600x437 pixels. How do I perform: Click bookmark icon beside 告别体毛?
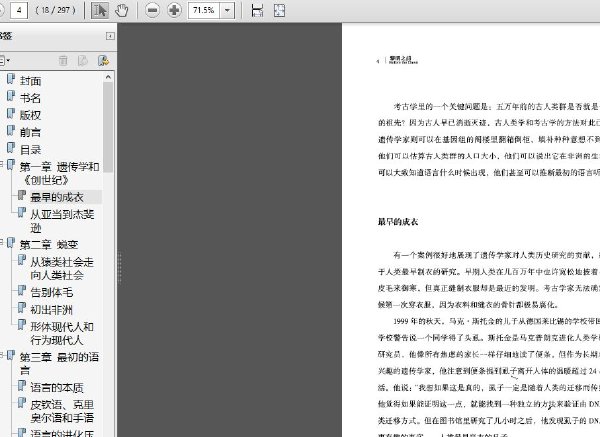[x=22, y=290]
